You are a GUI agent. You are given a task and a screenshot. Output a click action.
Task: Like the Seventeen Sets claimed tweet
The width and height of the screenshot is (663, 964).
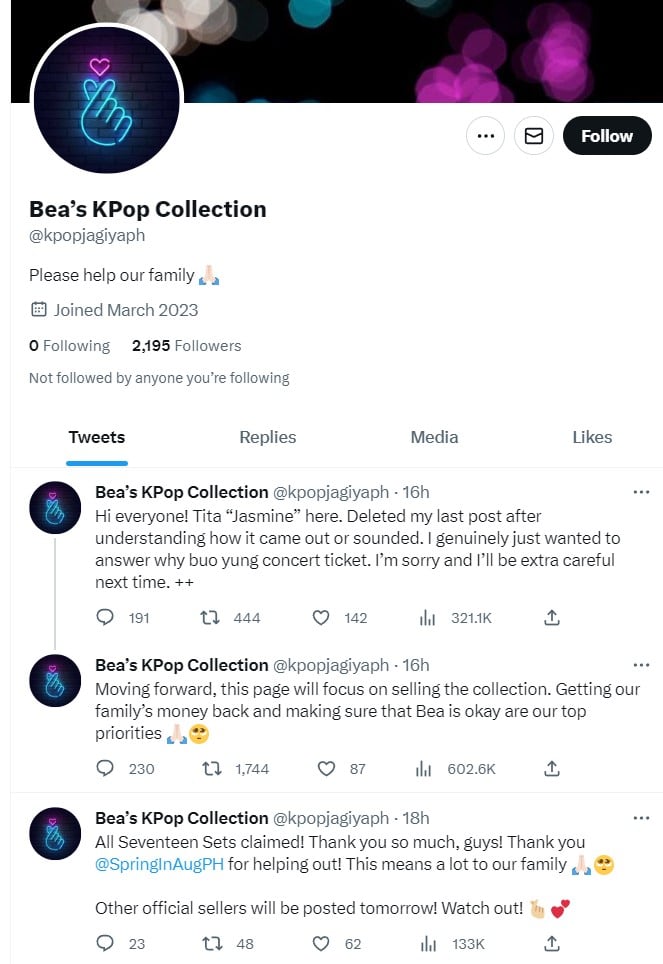[321, 943]
